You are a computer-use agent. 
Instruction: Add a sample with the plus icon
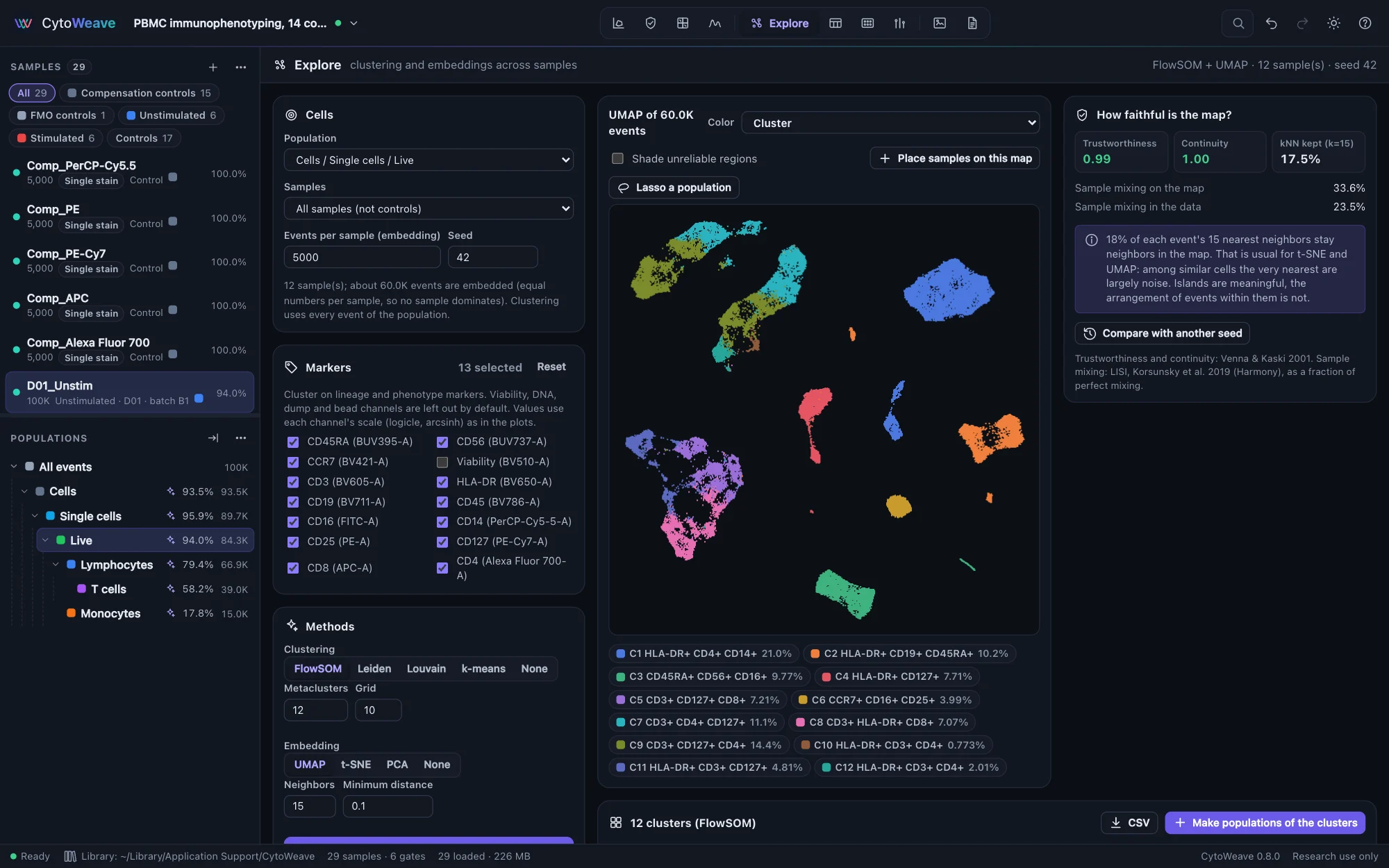(x=213, y=67)
